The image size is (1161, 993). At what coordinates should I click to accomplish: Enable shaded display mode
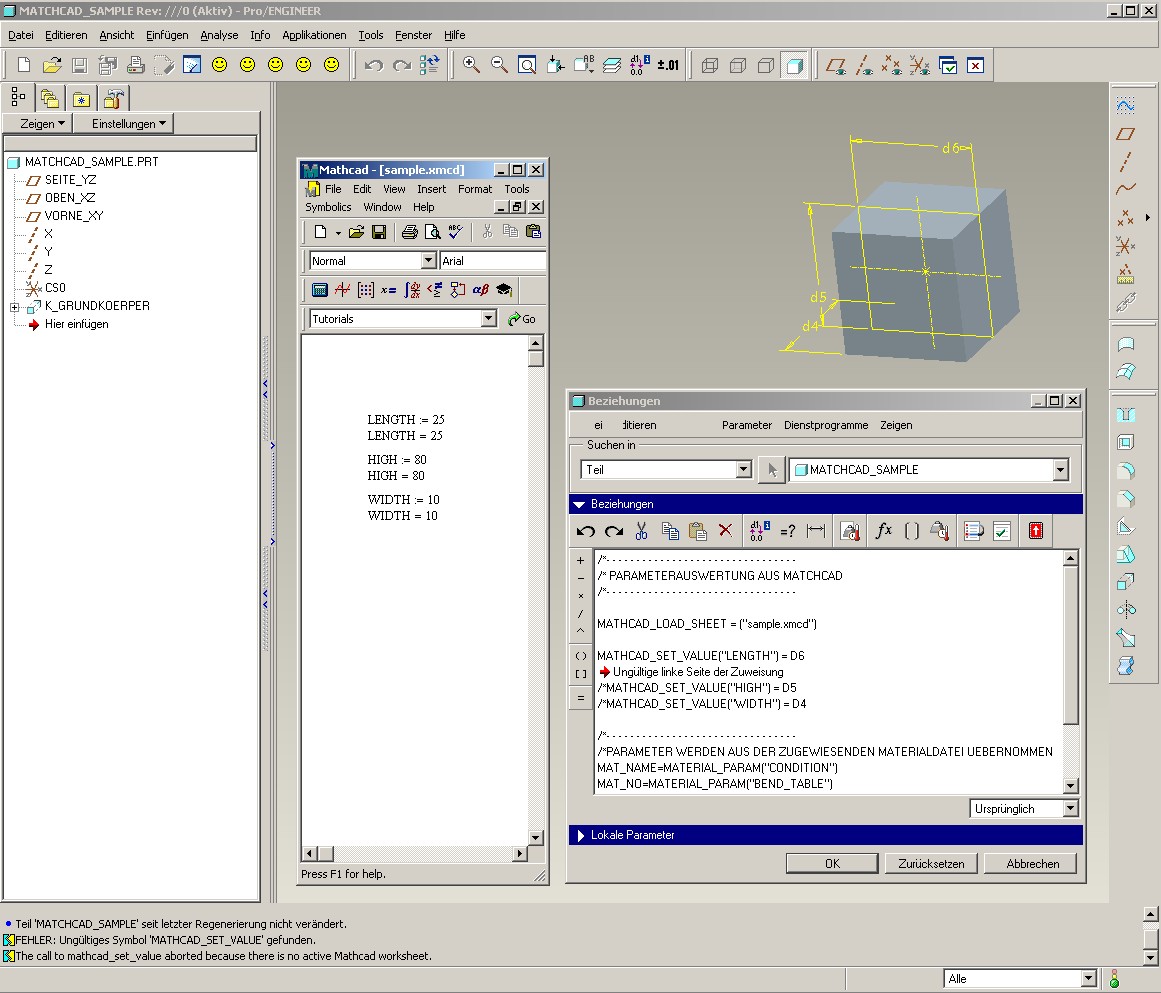(x=794, y=65)
